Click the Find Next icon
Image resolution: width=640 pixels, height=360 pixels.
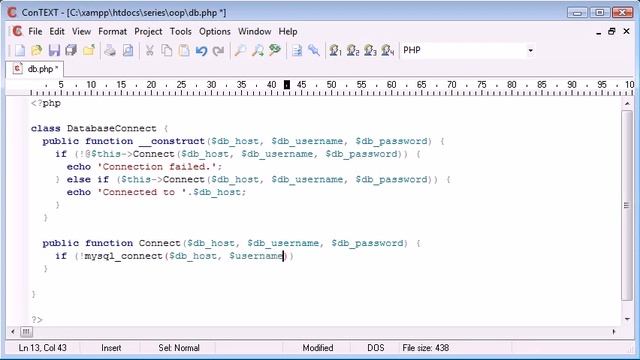click(258, 51)
